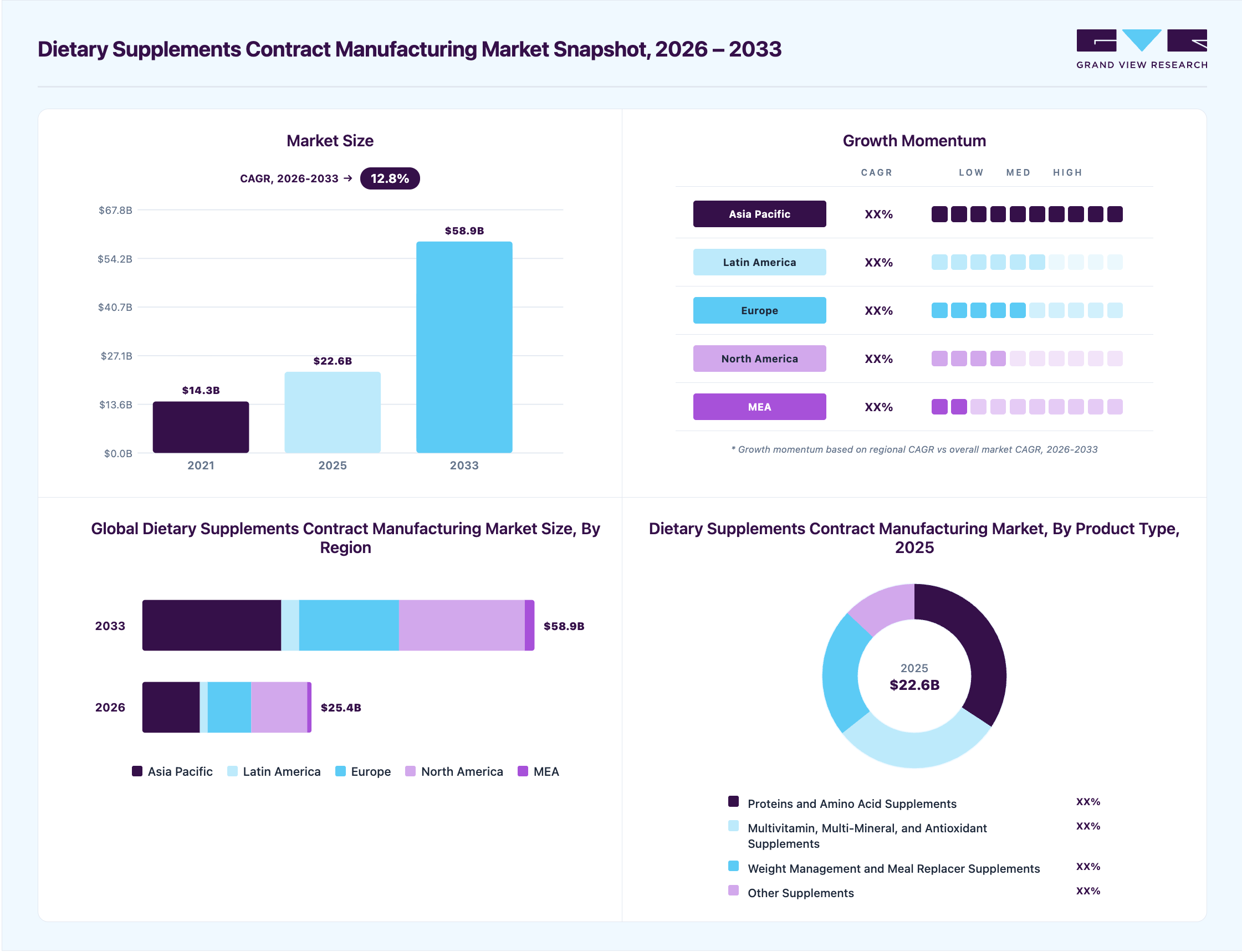Click the Other Supplements legend swatch

coord(733,890)
